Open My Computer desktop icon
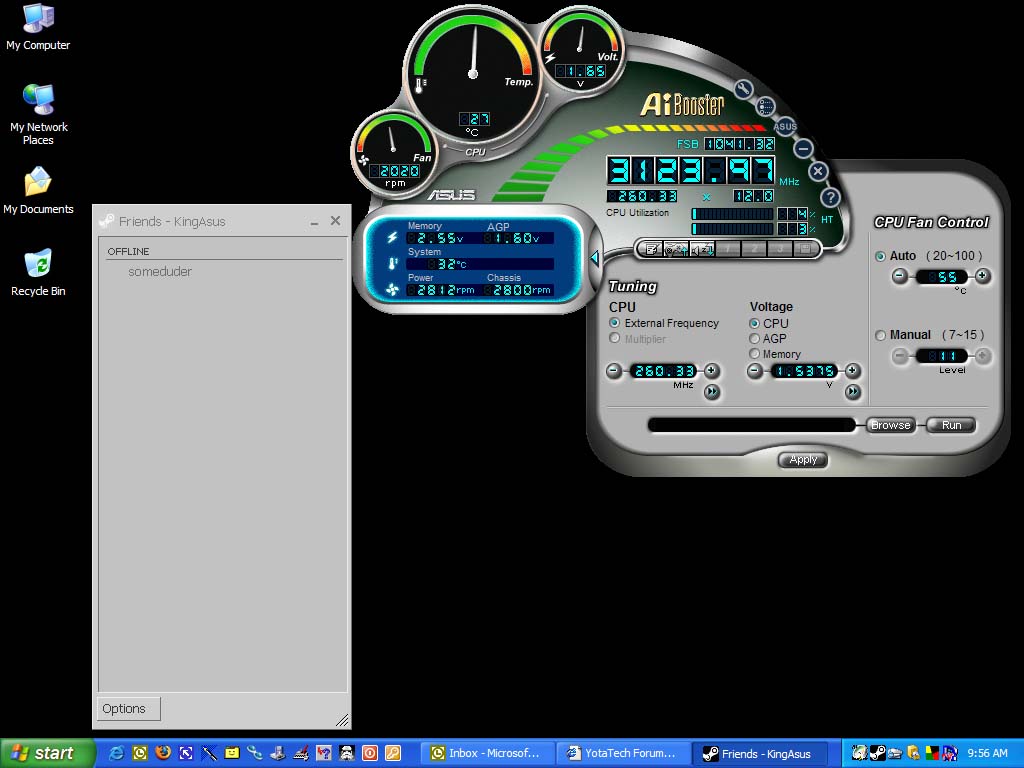 point(38,27)
